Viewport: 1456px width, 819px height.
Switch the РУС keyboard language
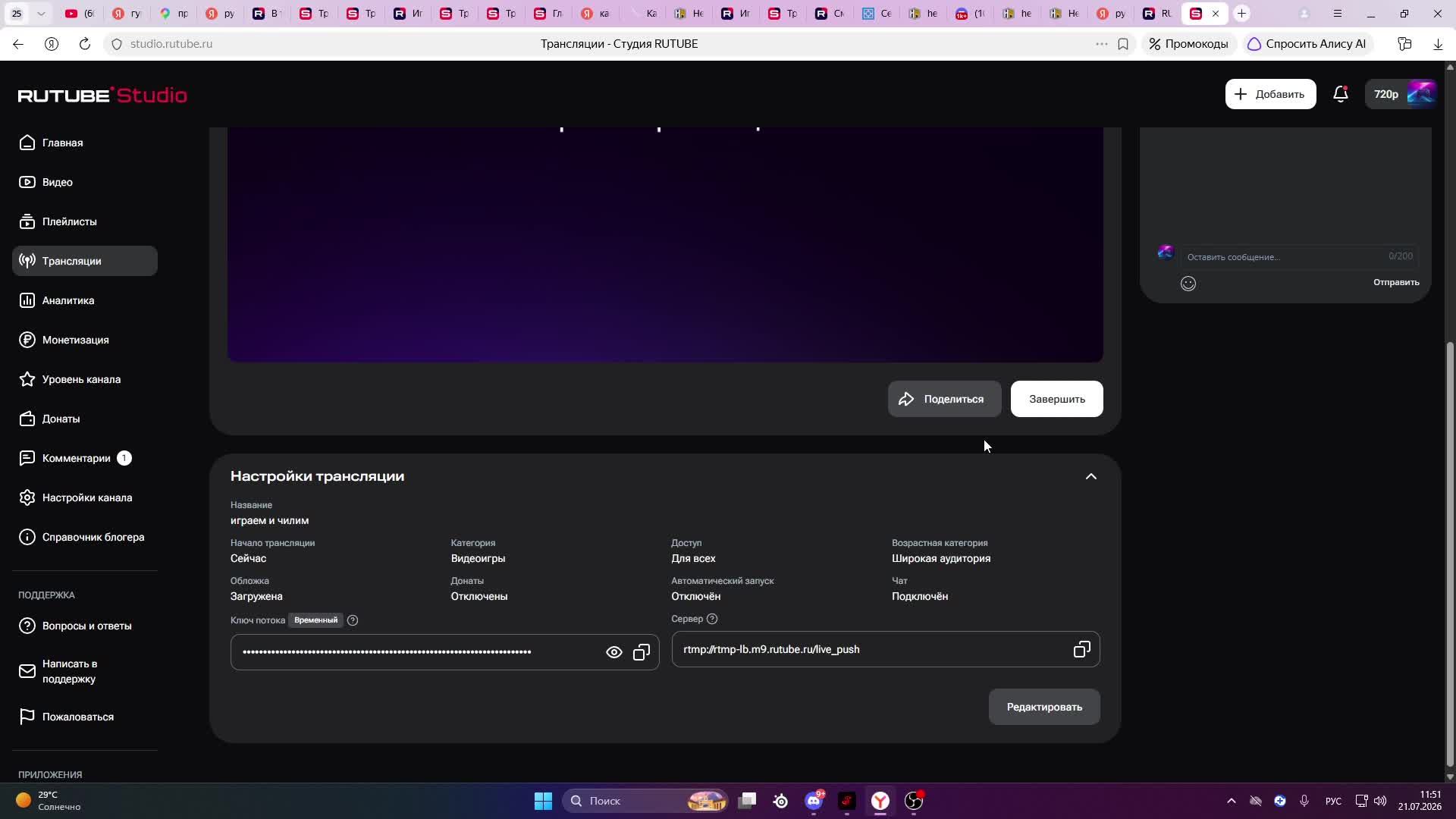[x=1333, y=801]
